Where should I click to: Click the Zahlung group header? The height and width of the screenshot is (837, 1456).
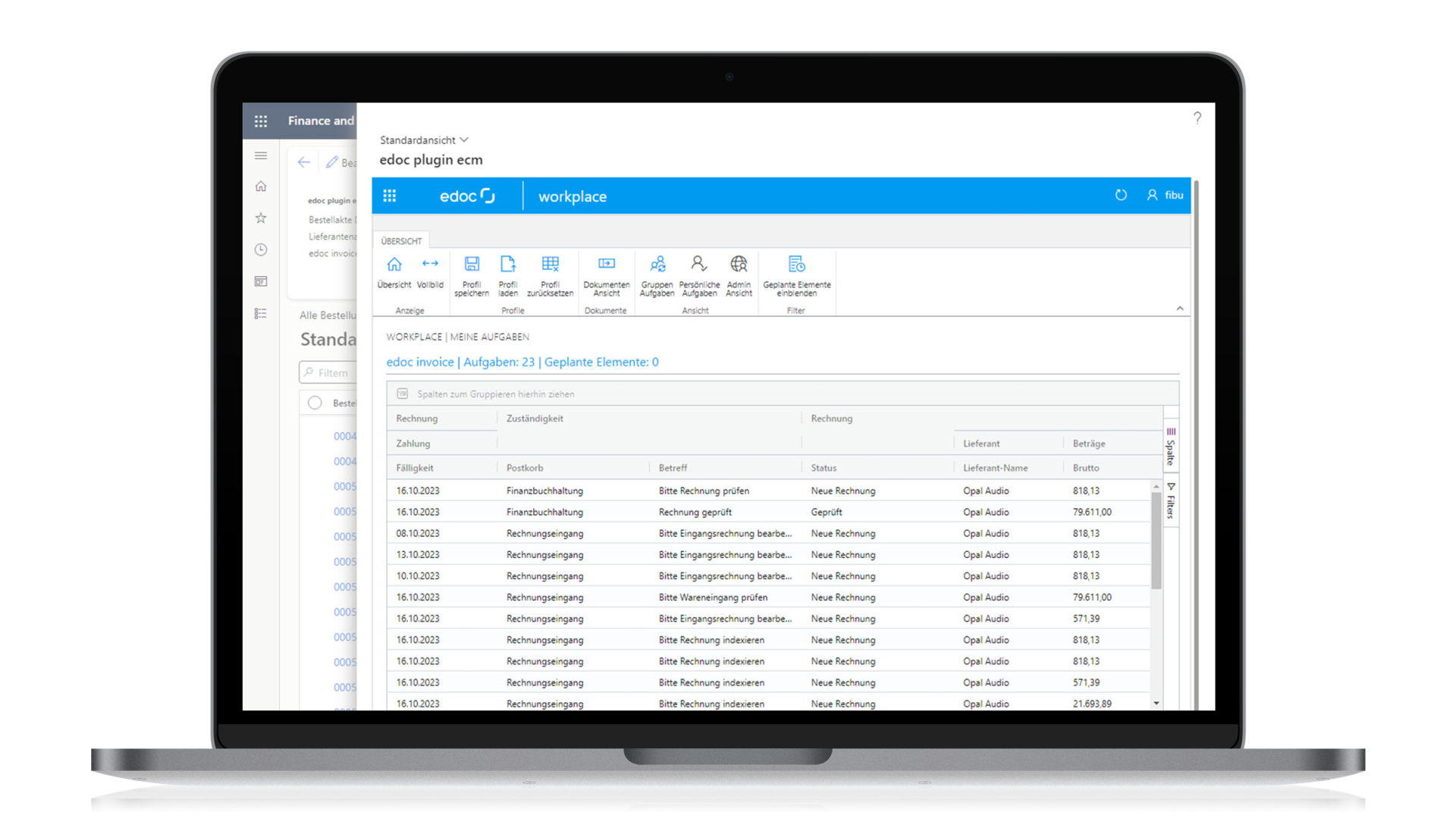click(x=413, y=444)
